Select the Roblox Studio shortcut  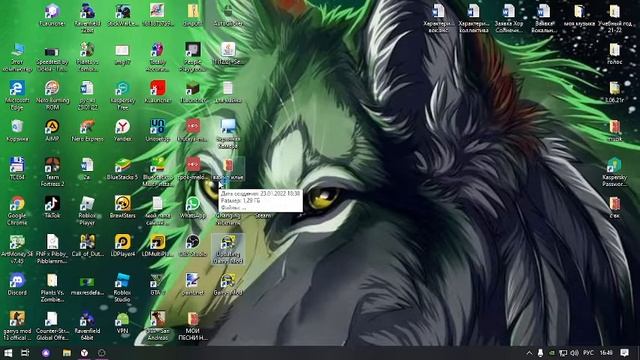click(x=122, y=287)
